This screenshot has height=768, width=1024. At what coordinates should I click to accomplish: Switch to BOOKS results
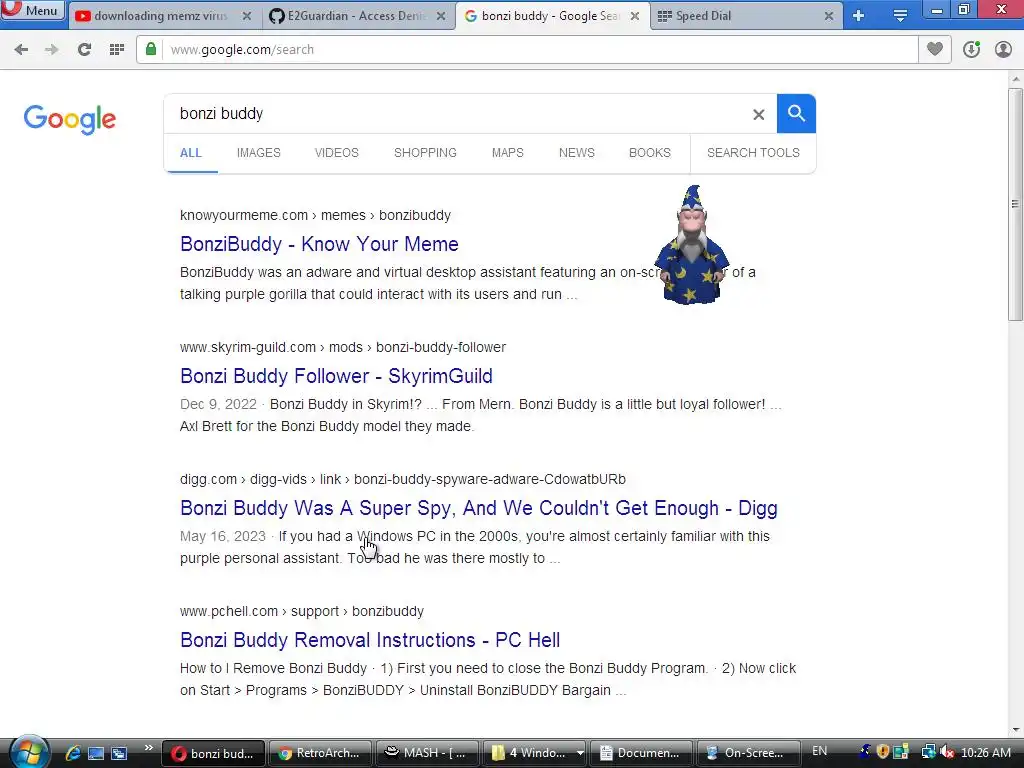coord(650,153)
